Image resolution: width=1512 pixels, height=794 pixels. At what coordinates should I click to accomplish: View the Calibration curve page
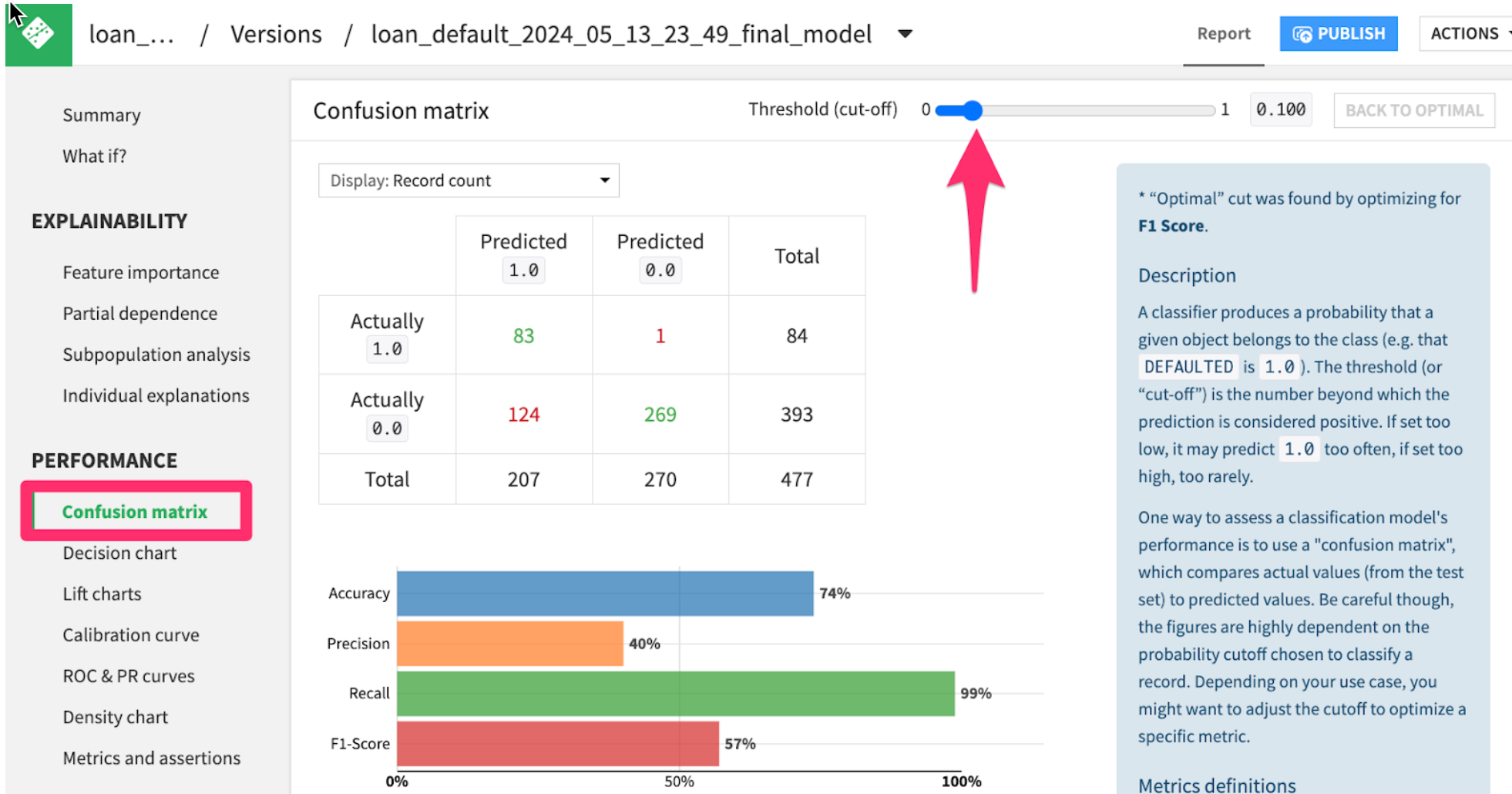(131, 634)
